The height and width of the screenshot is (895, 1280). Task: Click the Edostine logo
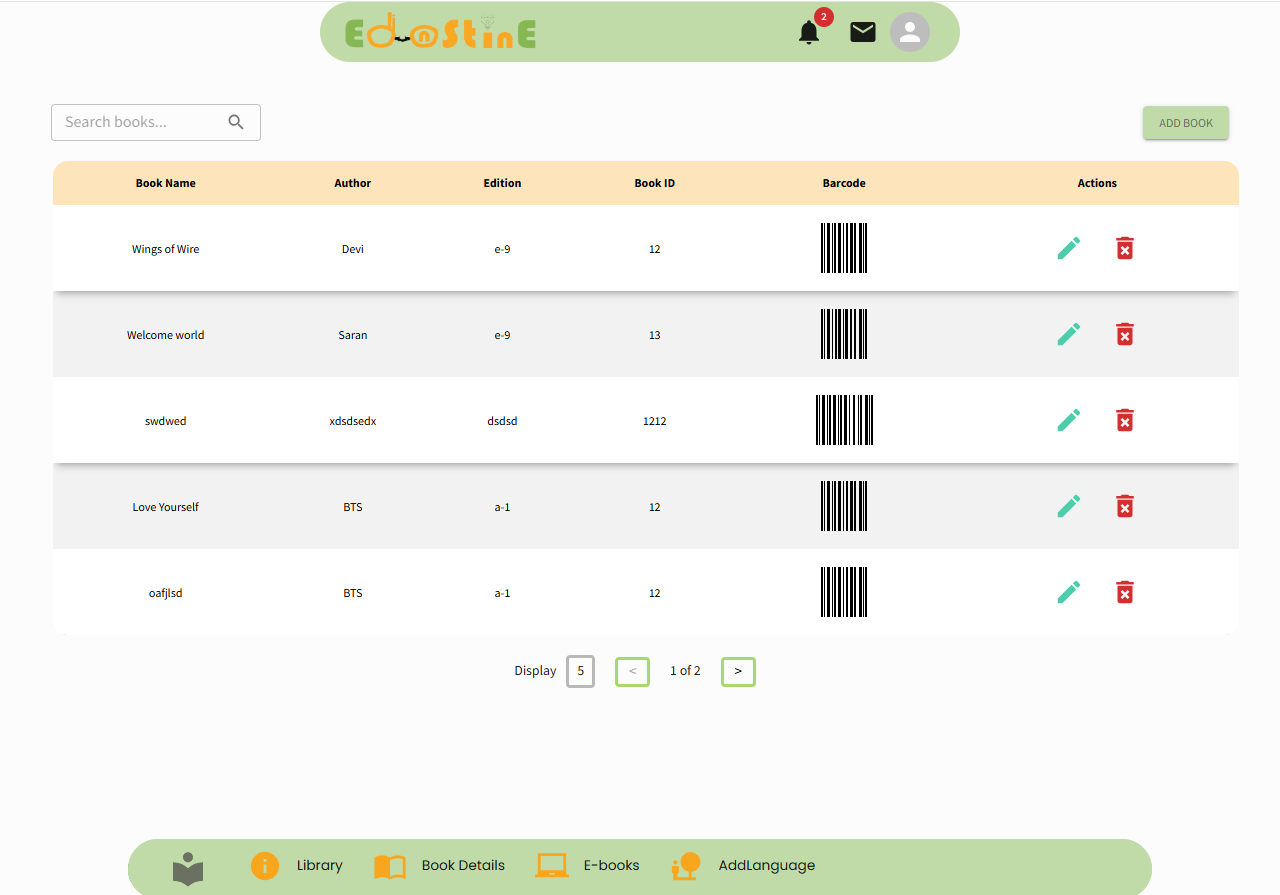coord(440,33)
